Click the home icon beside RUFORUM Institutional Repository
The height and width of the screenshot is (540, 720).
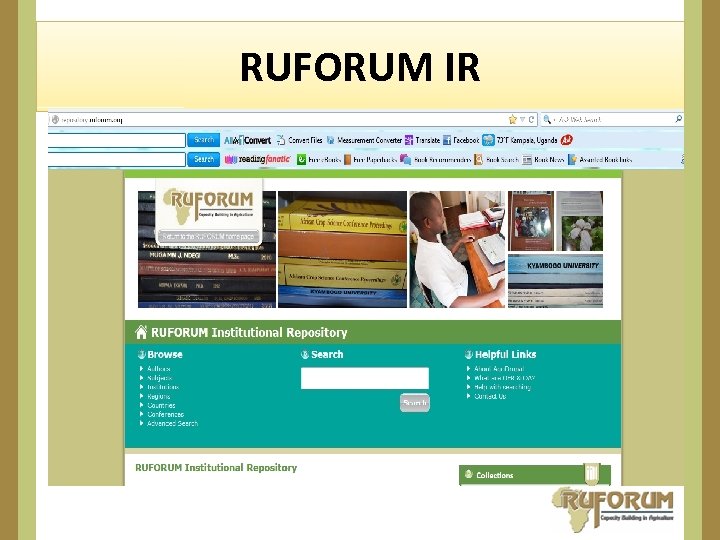(141, 332)
